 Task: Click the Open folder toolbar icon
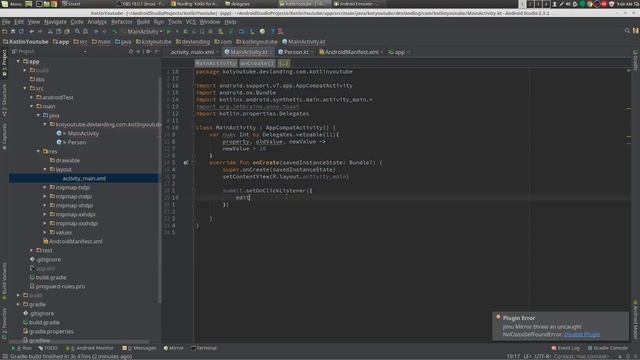(x=4, y=31)
